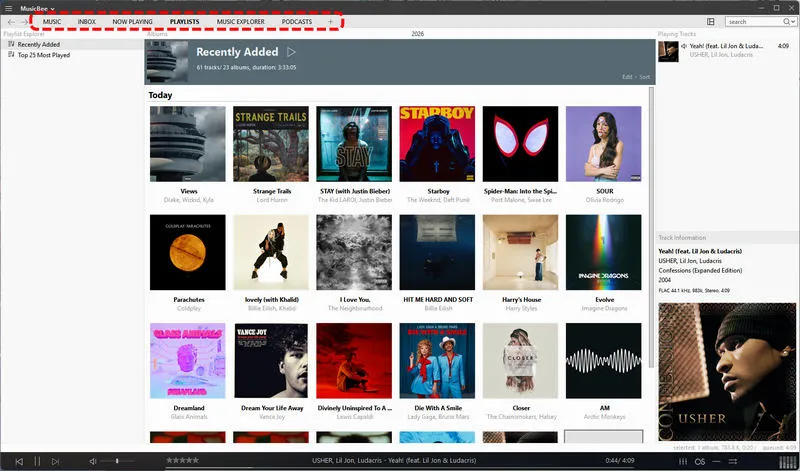The width and height of the screenshot is (800, 471).
Task: Select Top 25 Most Played playlist
Action: [x=72, y=55]
